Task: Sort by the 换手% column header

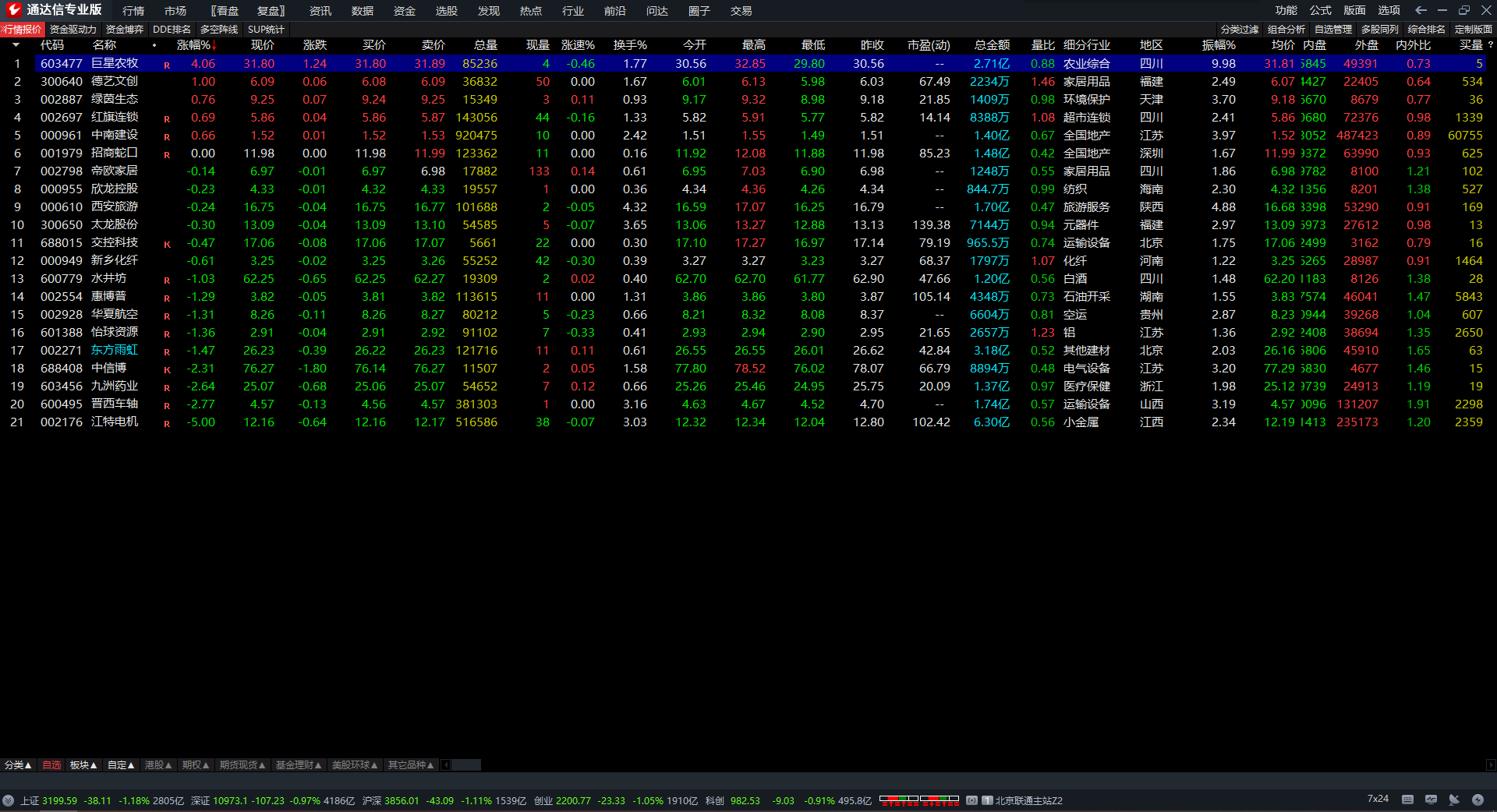Action: click(630, 45)
